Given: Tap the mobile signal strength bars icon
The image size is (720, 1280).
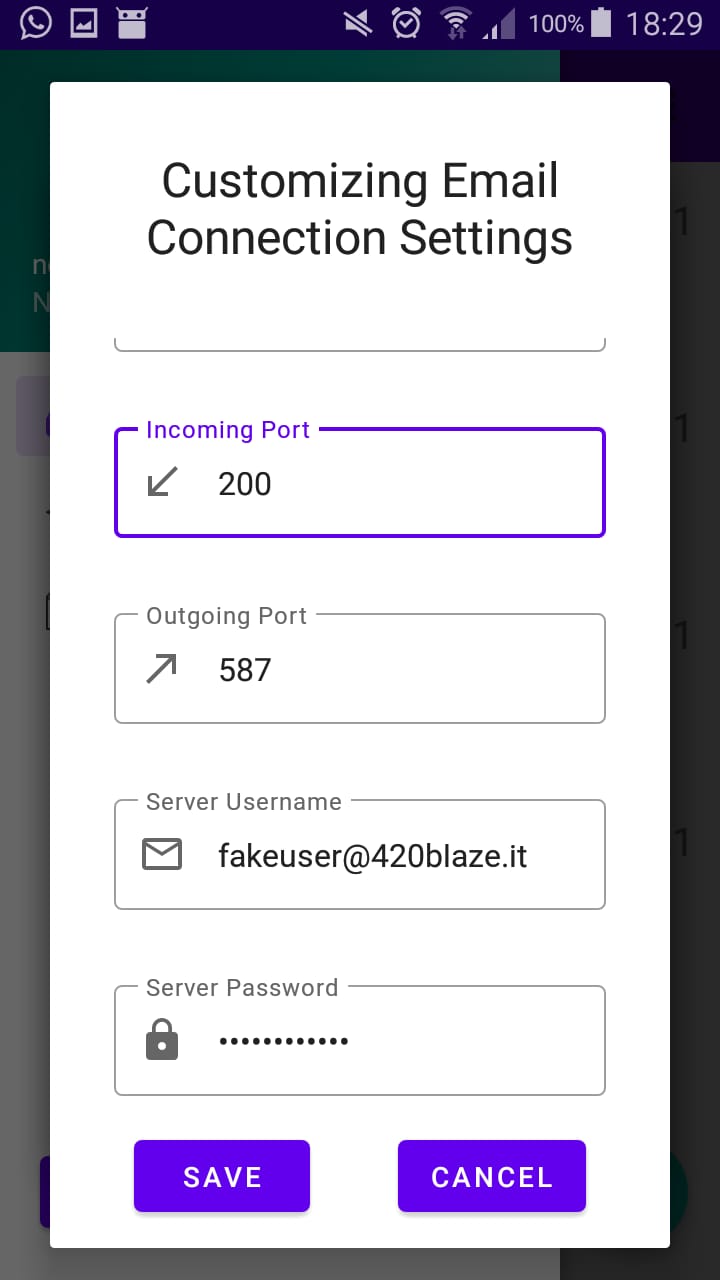Looking at the screenshot, I should click(499, 23).
